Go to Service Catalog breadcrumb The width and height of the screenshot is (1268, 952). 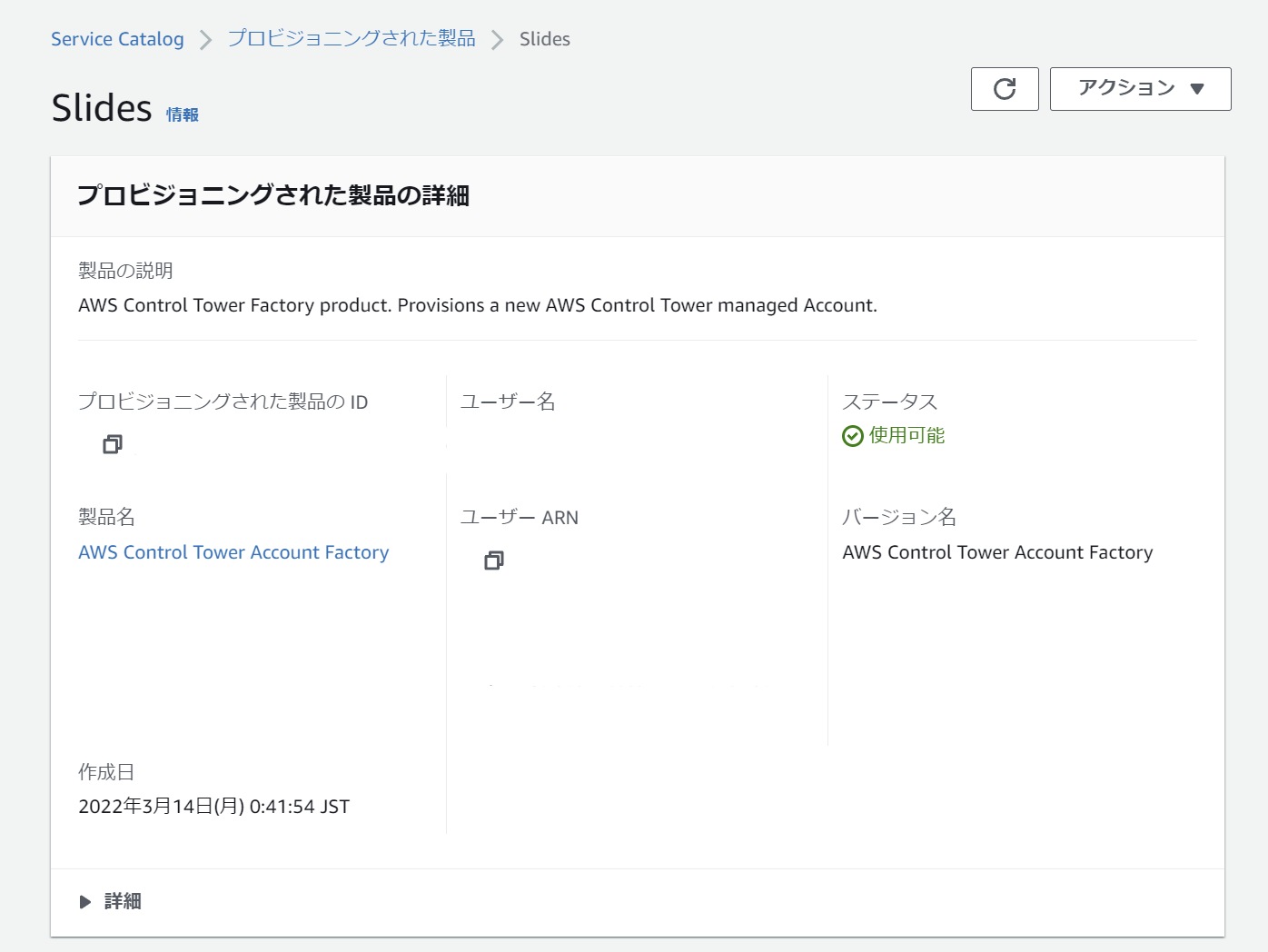click(117, 39)
